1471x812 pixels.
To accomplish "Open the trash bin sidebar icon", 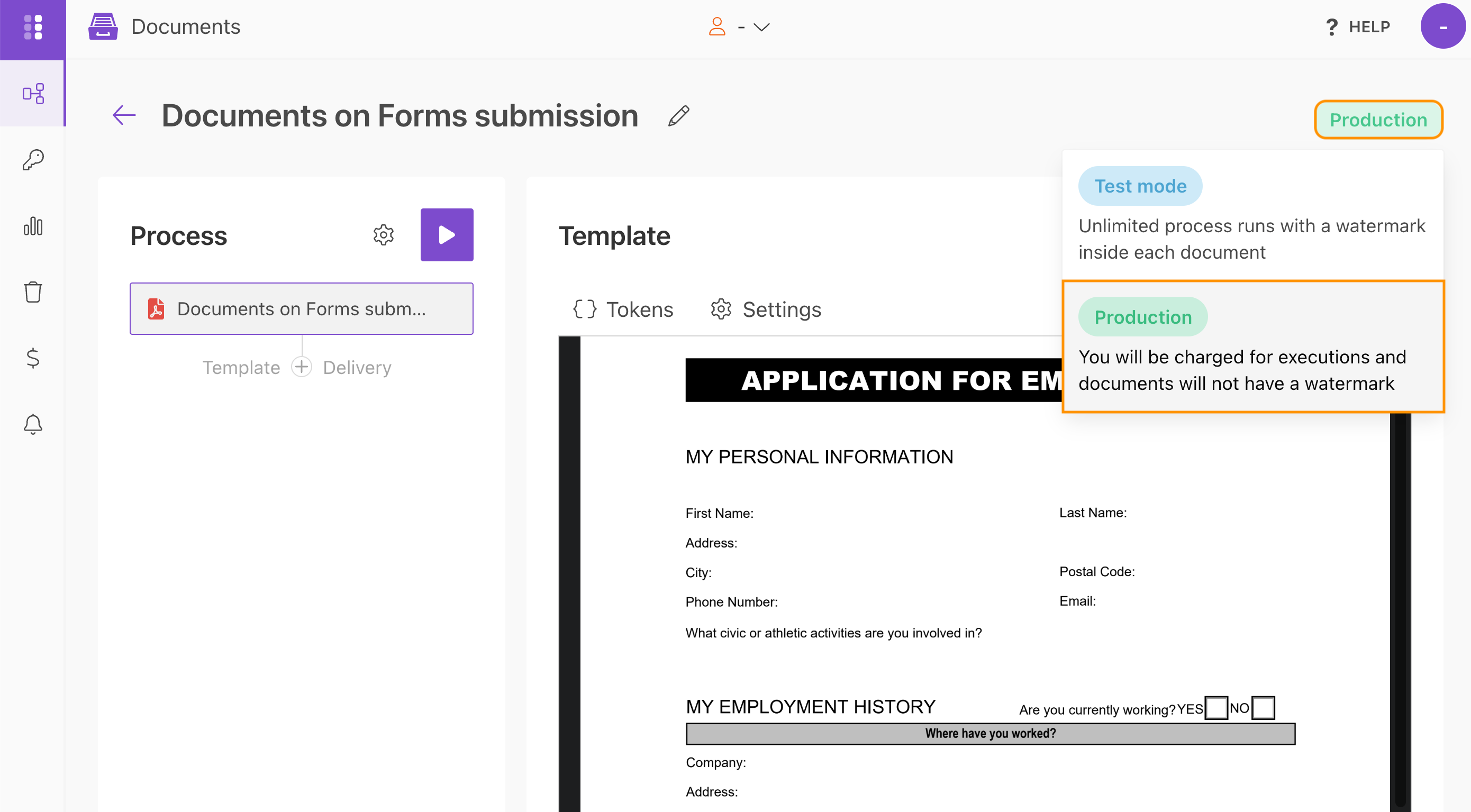I will pos(33,292).
